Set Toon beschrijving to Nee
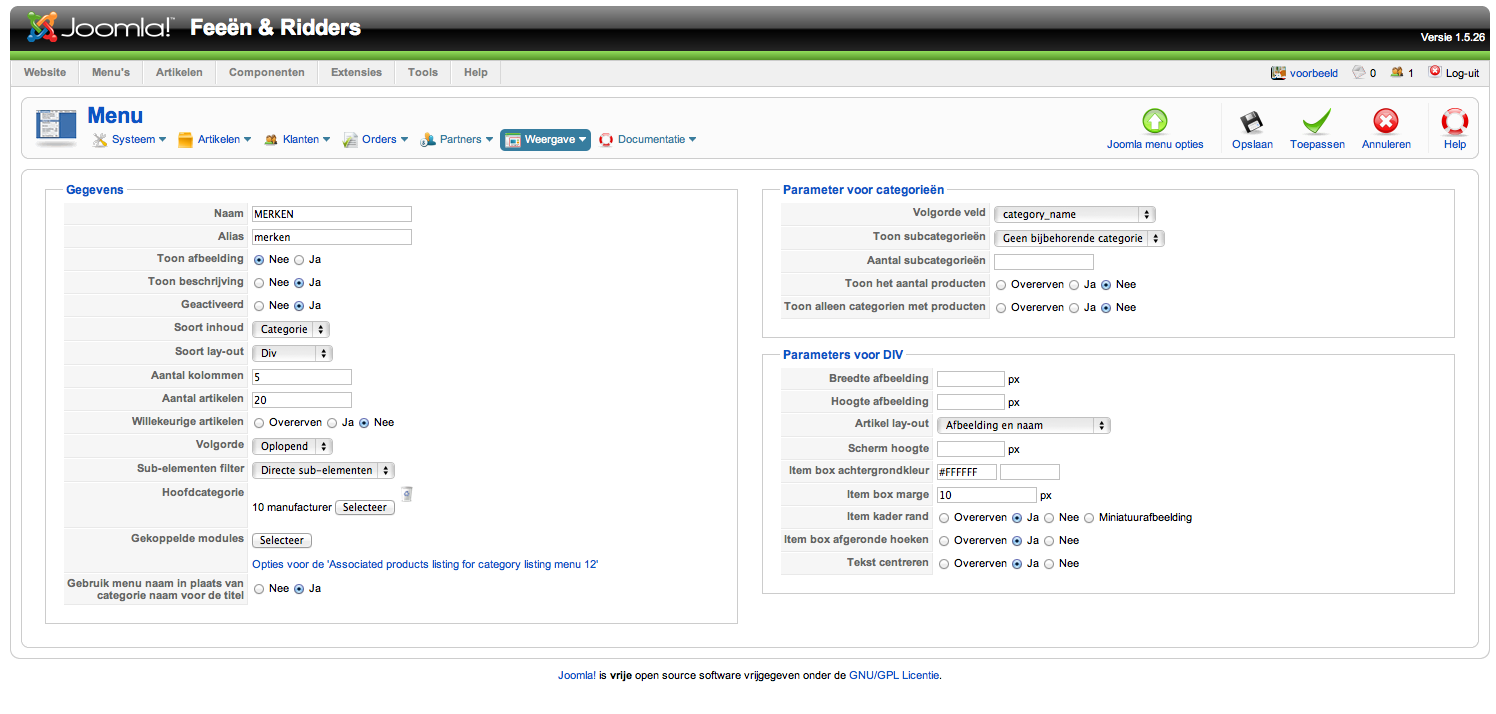Viewport: 1496px width, 714px height. pyautogui.click(x=259, y=283)
